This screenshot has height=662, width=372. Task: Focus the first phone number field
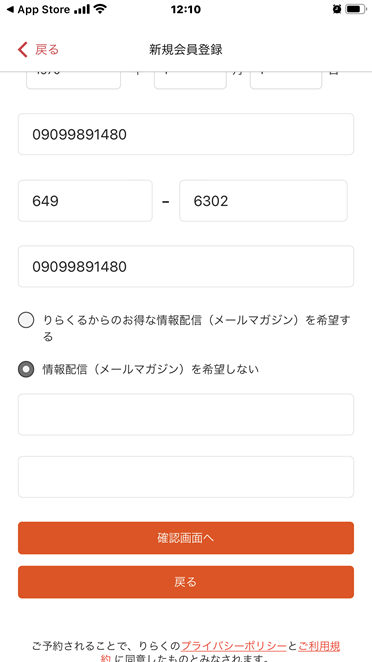186,134
